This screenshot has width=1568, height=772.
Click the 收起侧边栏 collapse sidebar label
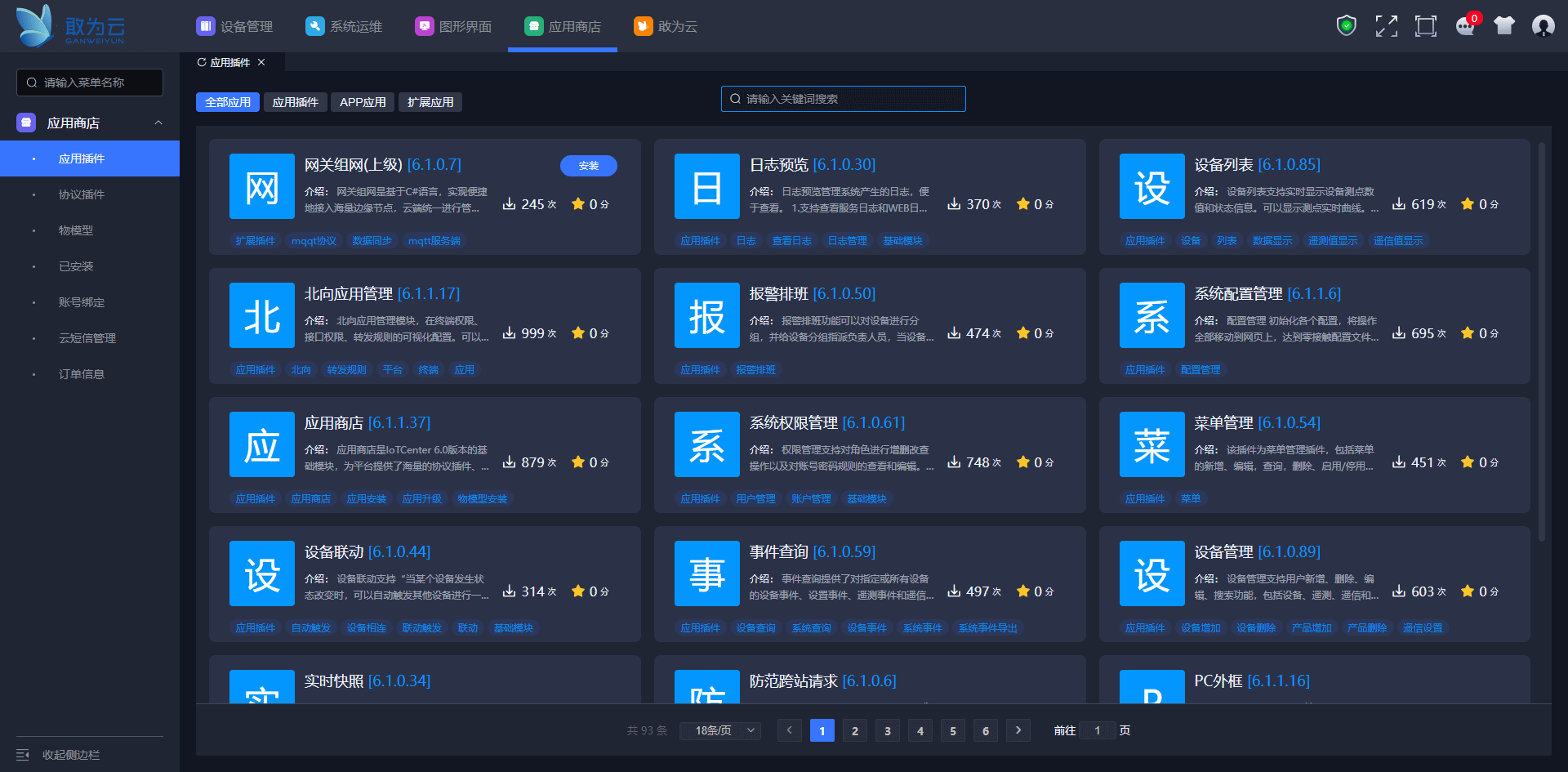pos(71,755)
